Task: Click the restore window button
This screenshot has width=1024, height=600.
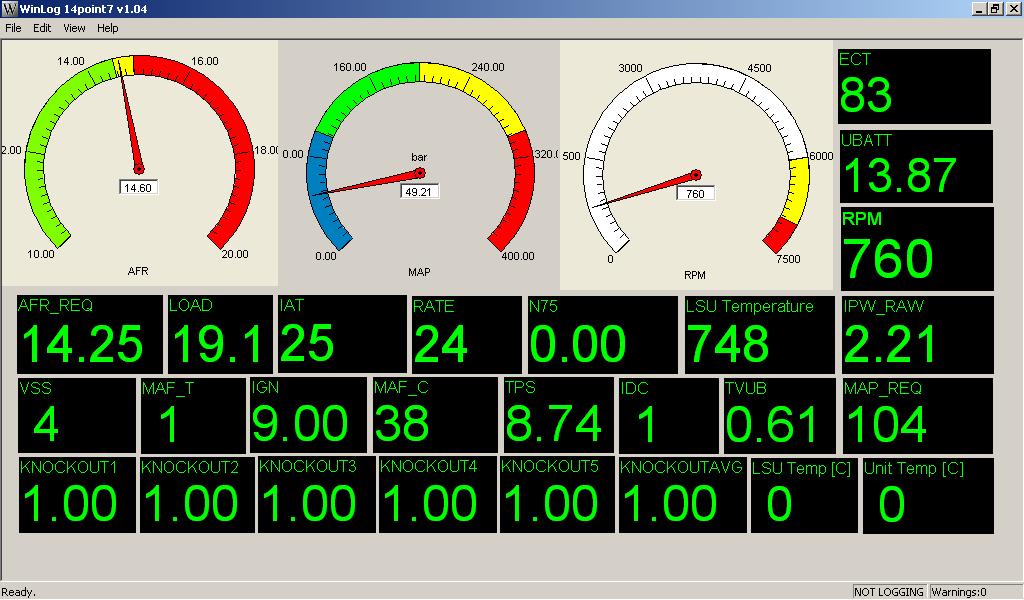Action: click(995, 9)
